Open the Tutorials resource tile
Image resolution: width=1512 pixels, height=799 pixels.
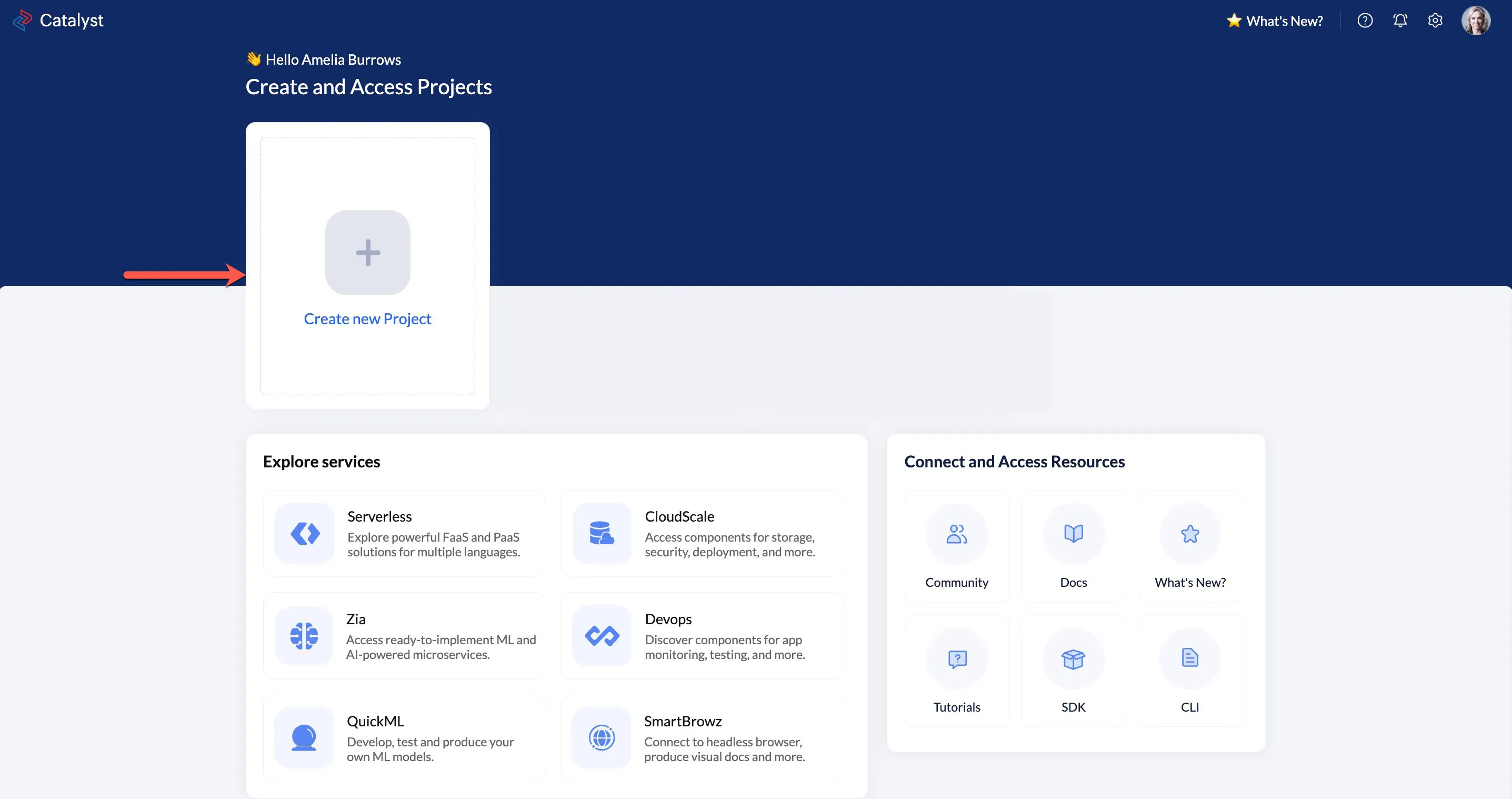point(957,671)
